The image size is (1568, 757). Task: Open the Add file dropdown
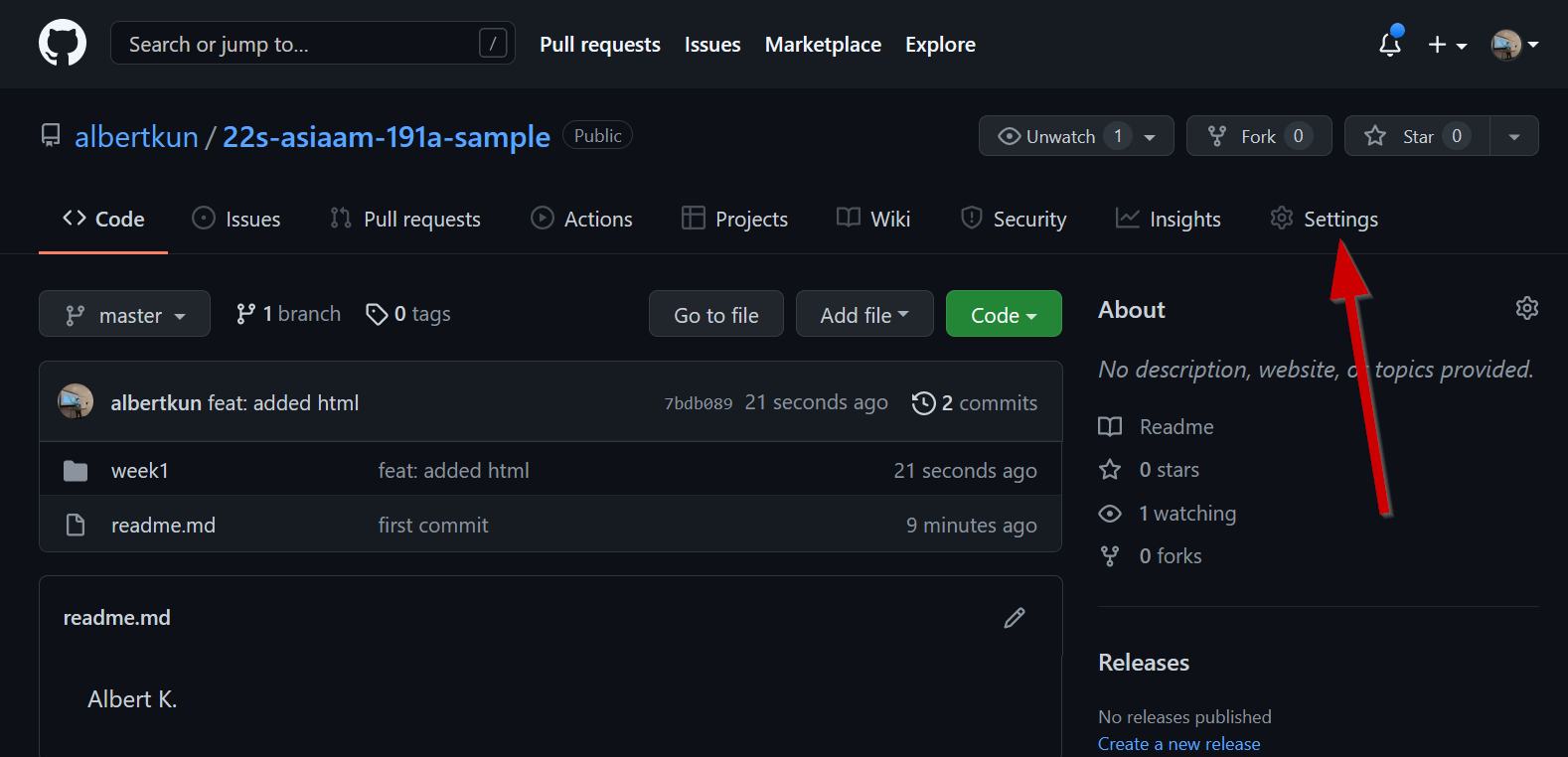click(x=863, y=315)
